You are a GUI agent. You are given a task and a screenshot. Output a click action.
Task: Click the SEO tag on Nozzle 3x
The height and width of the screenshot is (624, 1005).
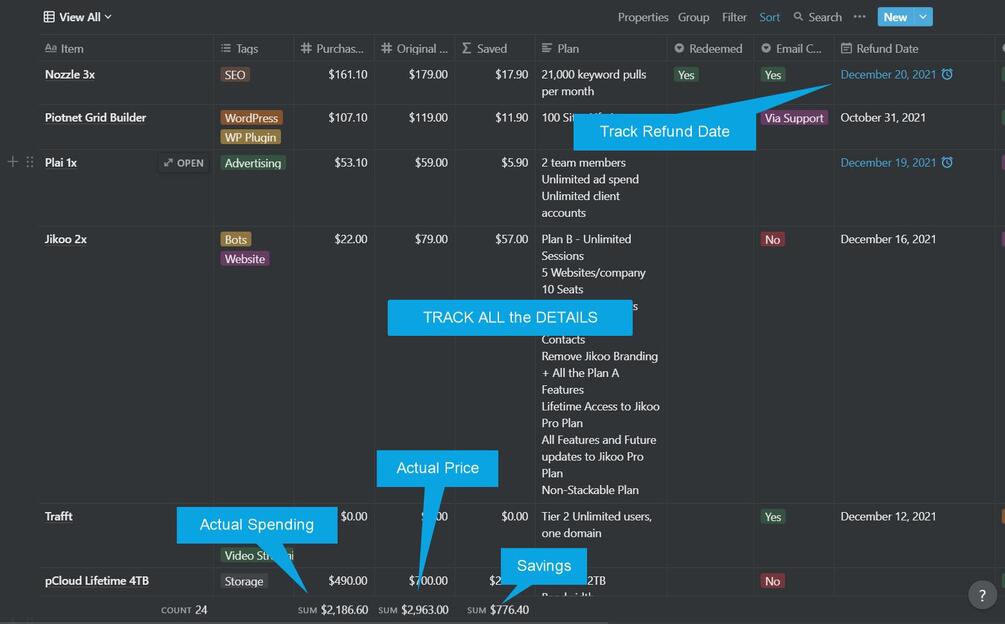(x=235, y=75)
